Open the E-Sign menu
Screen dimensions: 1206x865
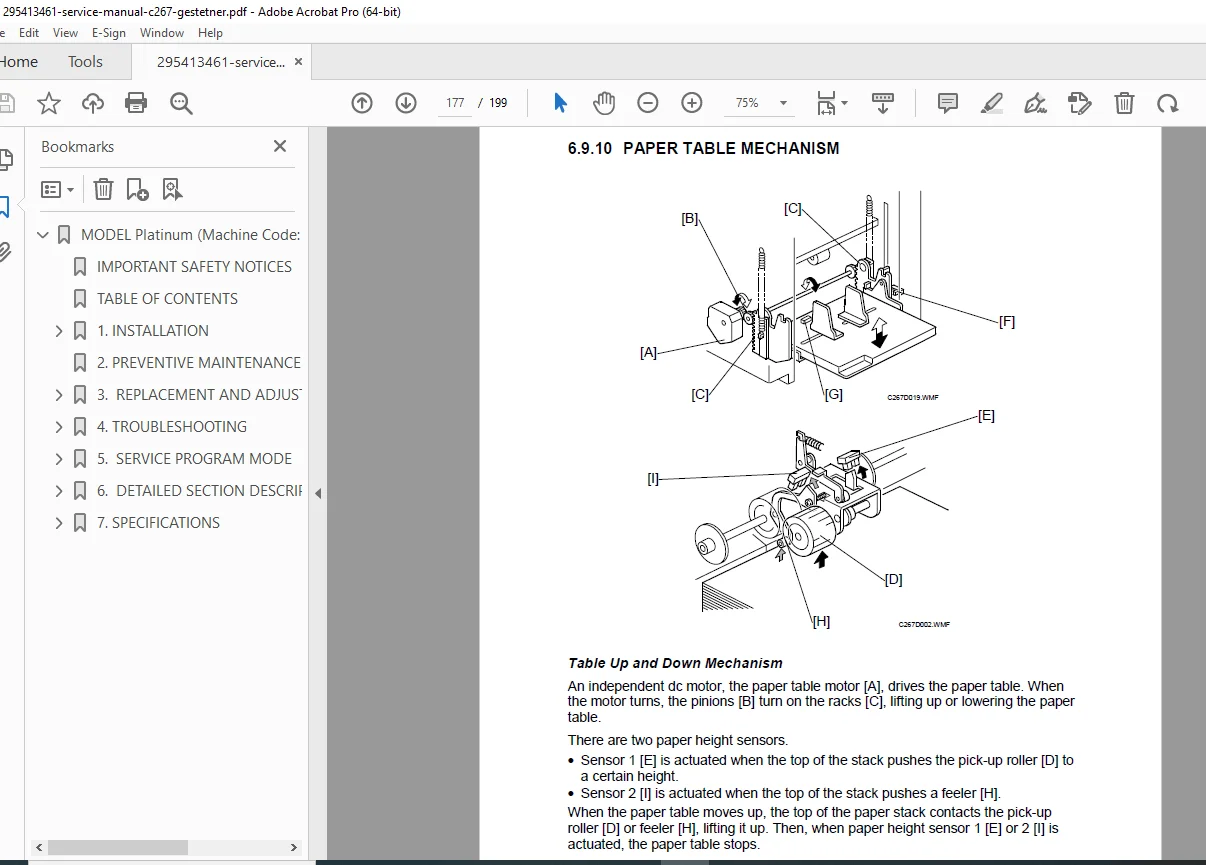109,33
